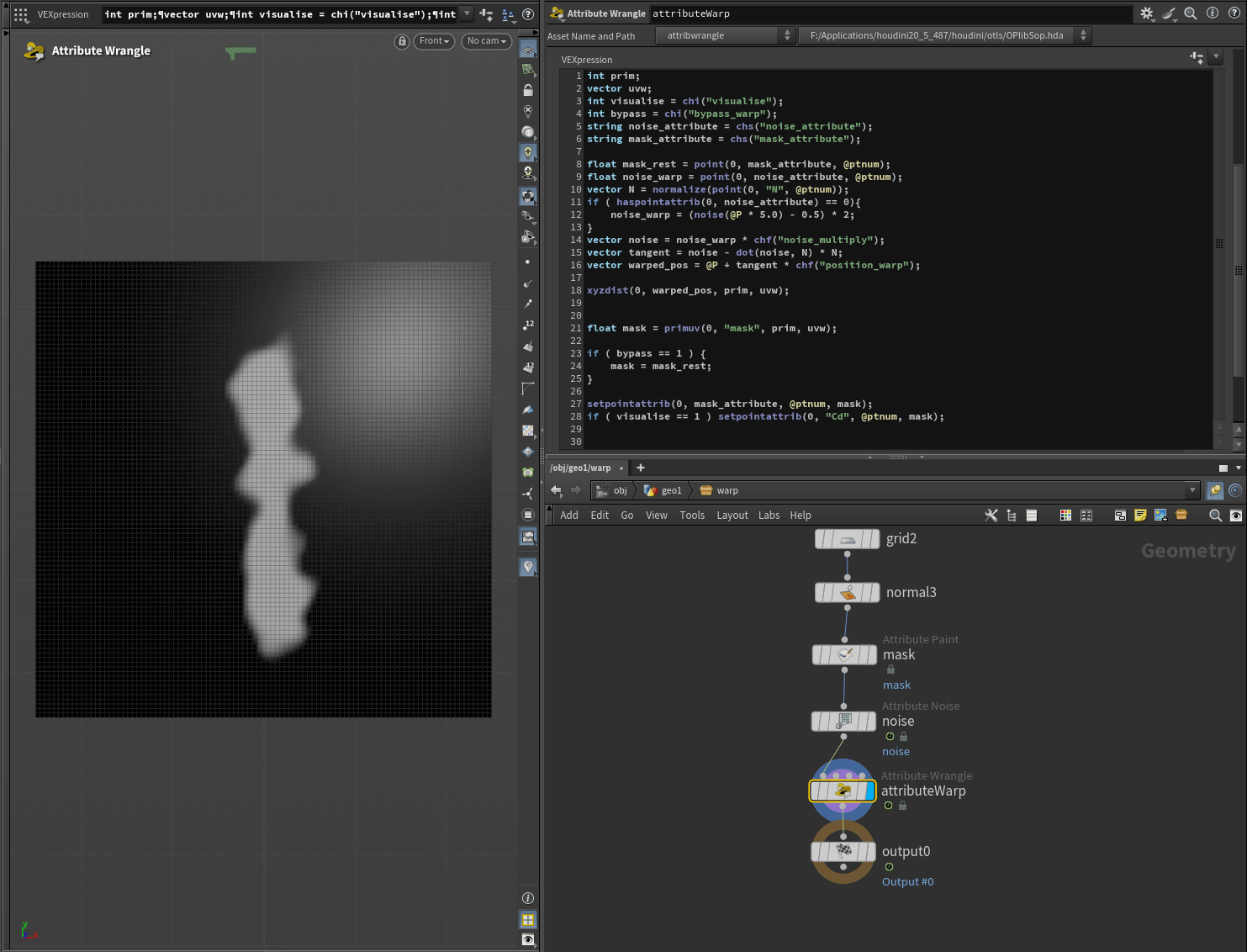1247x952 pixels.
Task: Open the View menu in network editor
Action: pos(657,516)
